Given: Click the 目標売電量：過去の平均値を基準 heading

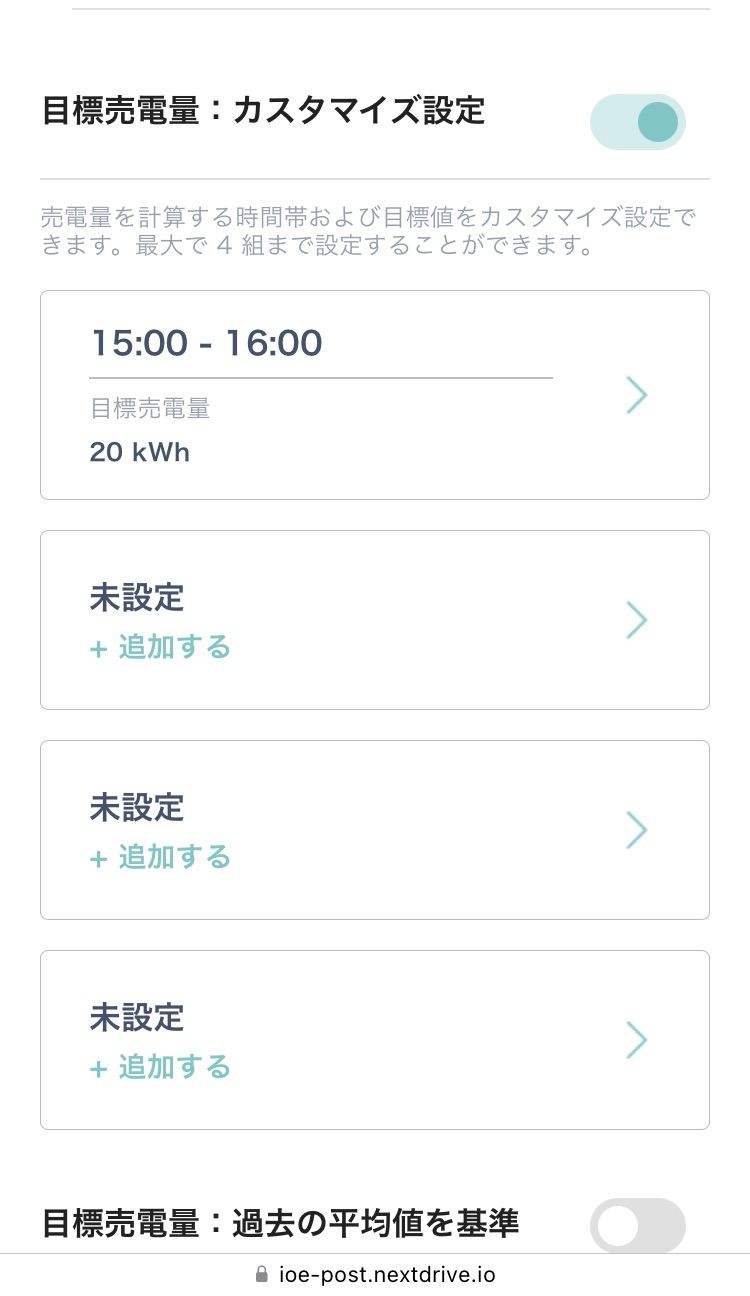Looking at the screenshot, I should click(281, 1223).
